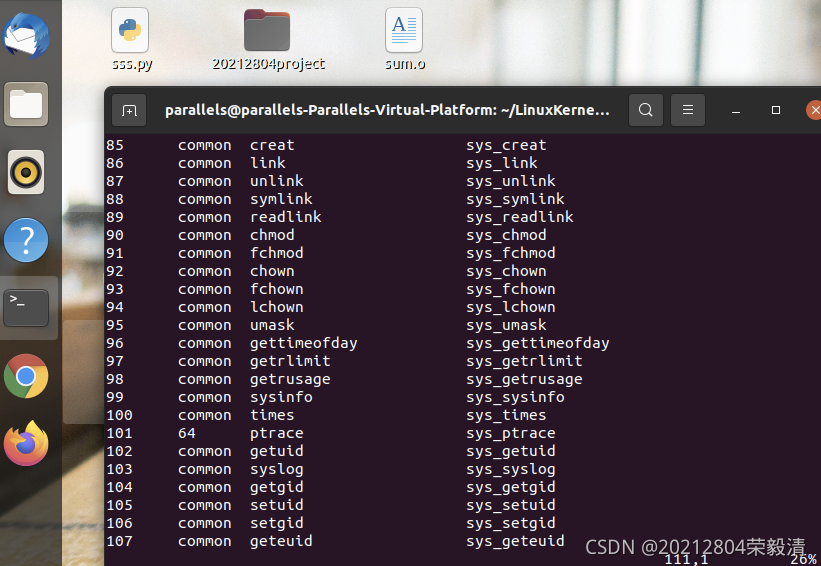Click 'sys_gettimeofday' entry text

(538, 344)
